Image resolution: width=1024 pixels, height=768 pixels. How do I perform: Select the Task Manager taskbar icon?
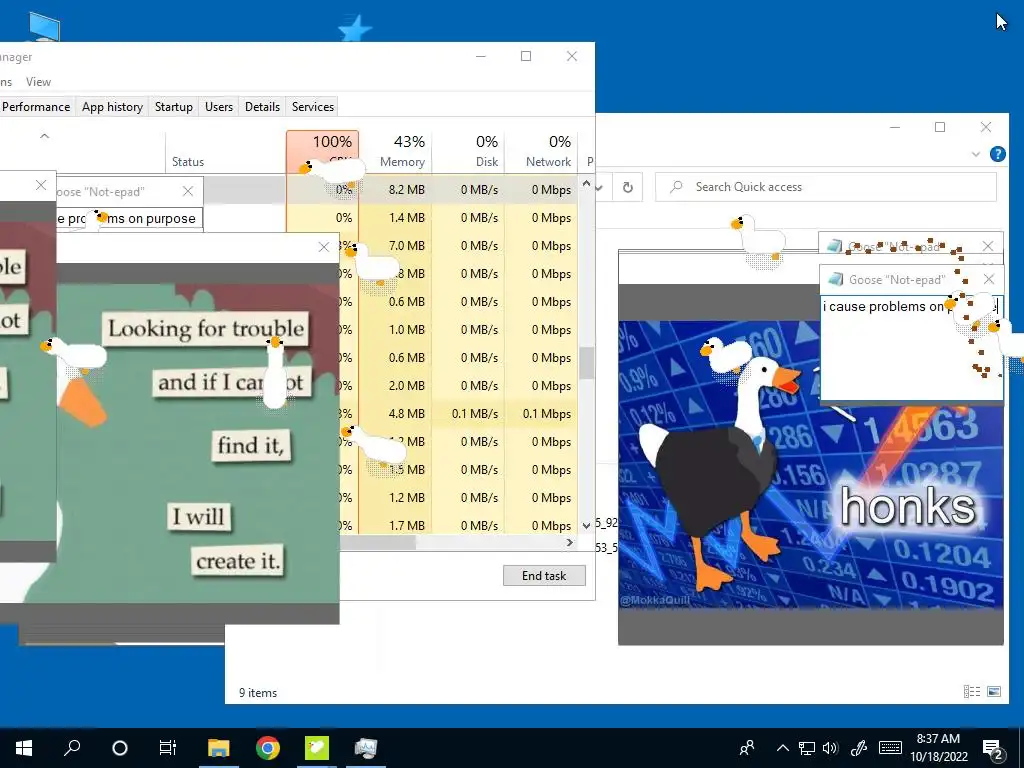coord(366,748)
